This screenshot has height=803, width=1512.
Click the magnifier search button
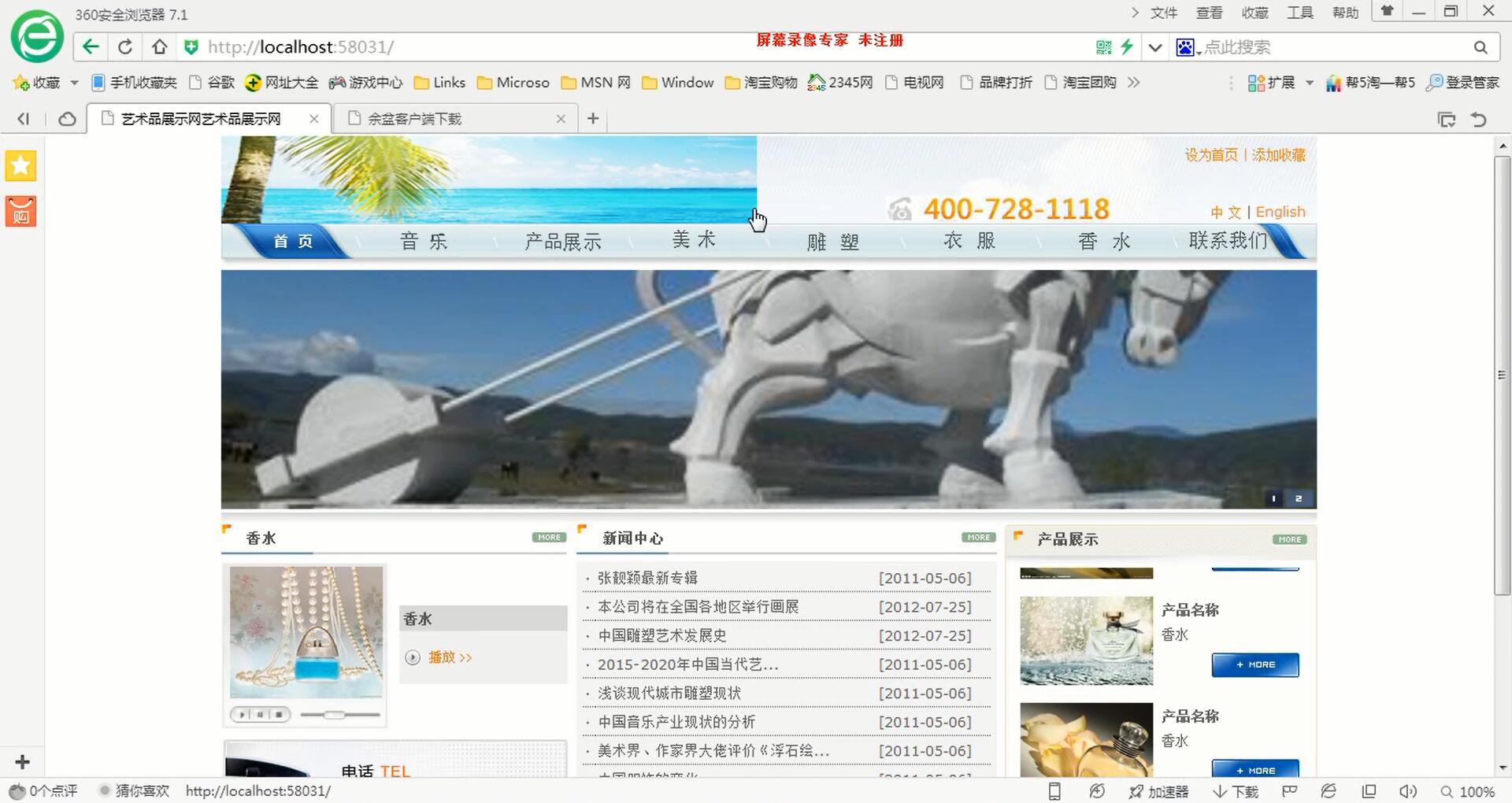(x=1480, y=47)
